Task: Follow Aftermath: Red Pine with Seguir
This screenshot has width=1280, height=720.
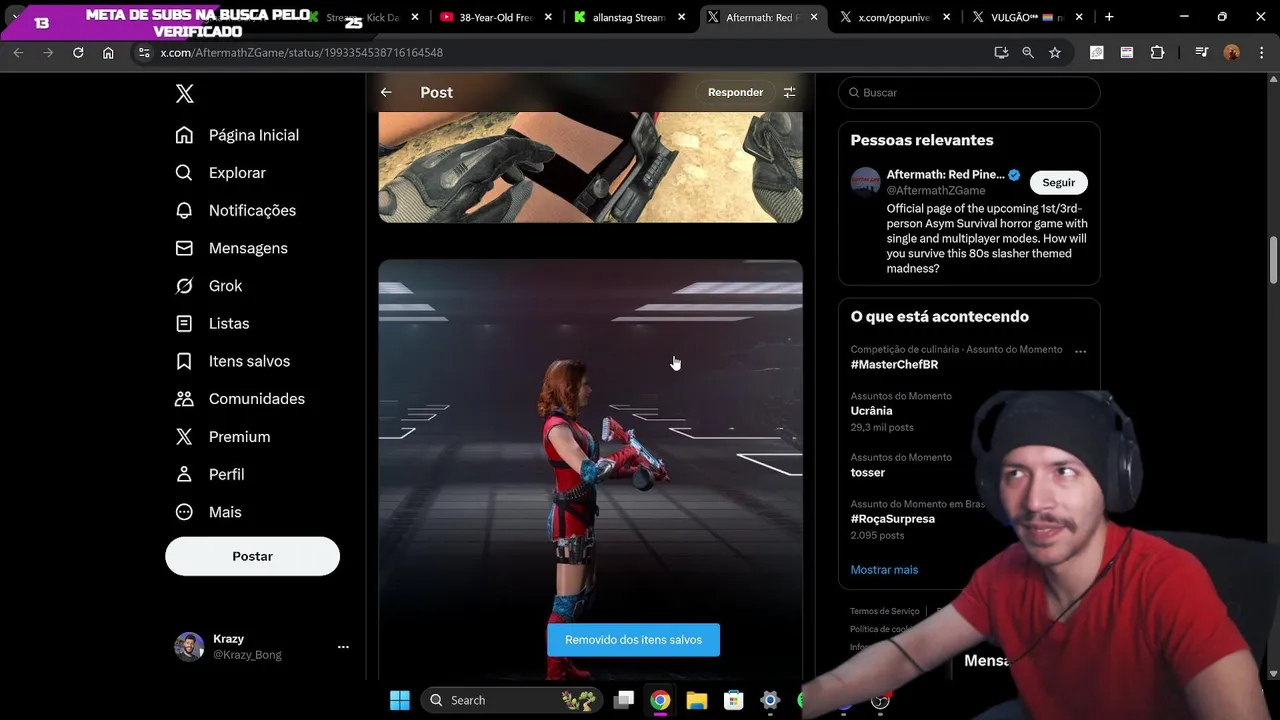Action: click(x=1058, y=183)
